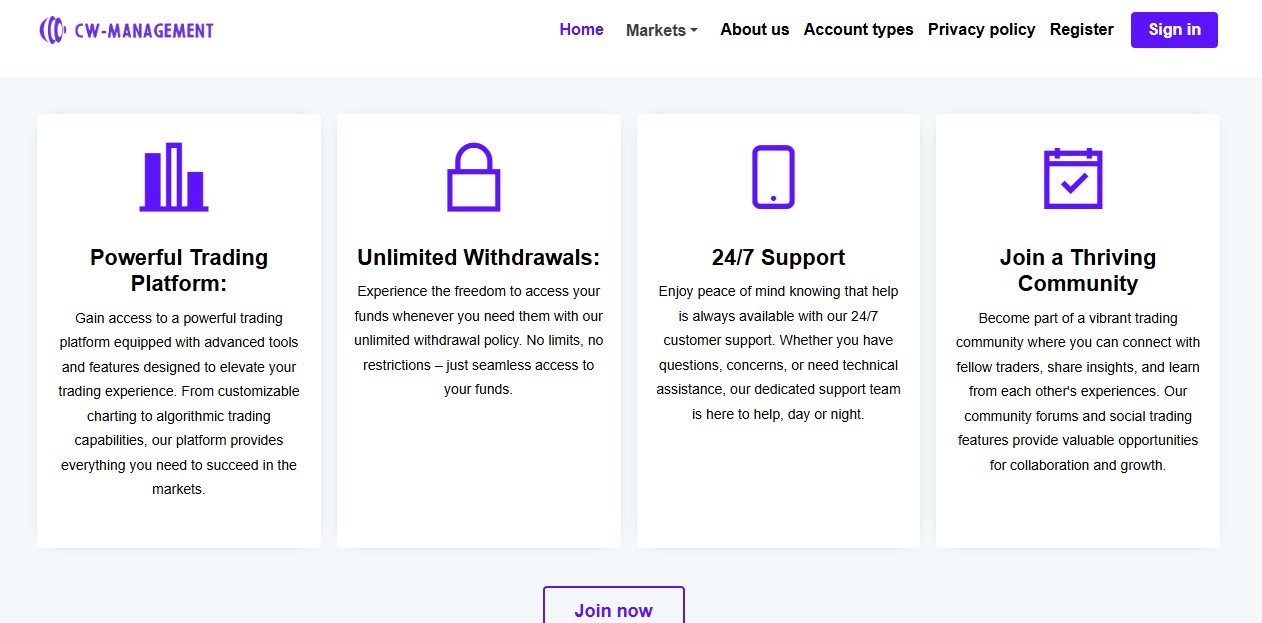
Task: Click the Powerful Trading Platform card
Action: (x=178, y=330)
